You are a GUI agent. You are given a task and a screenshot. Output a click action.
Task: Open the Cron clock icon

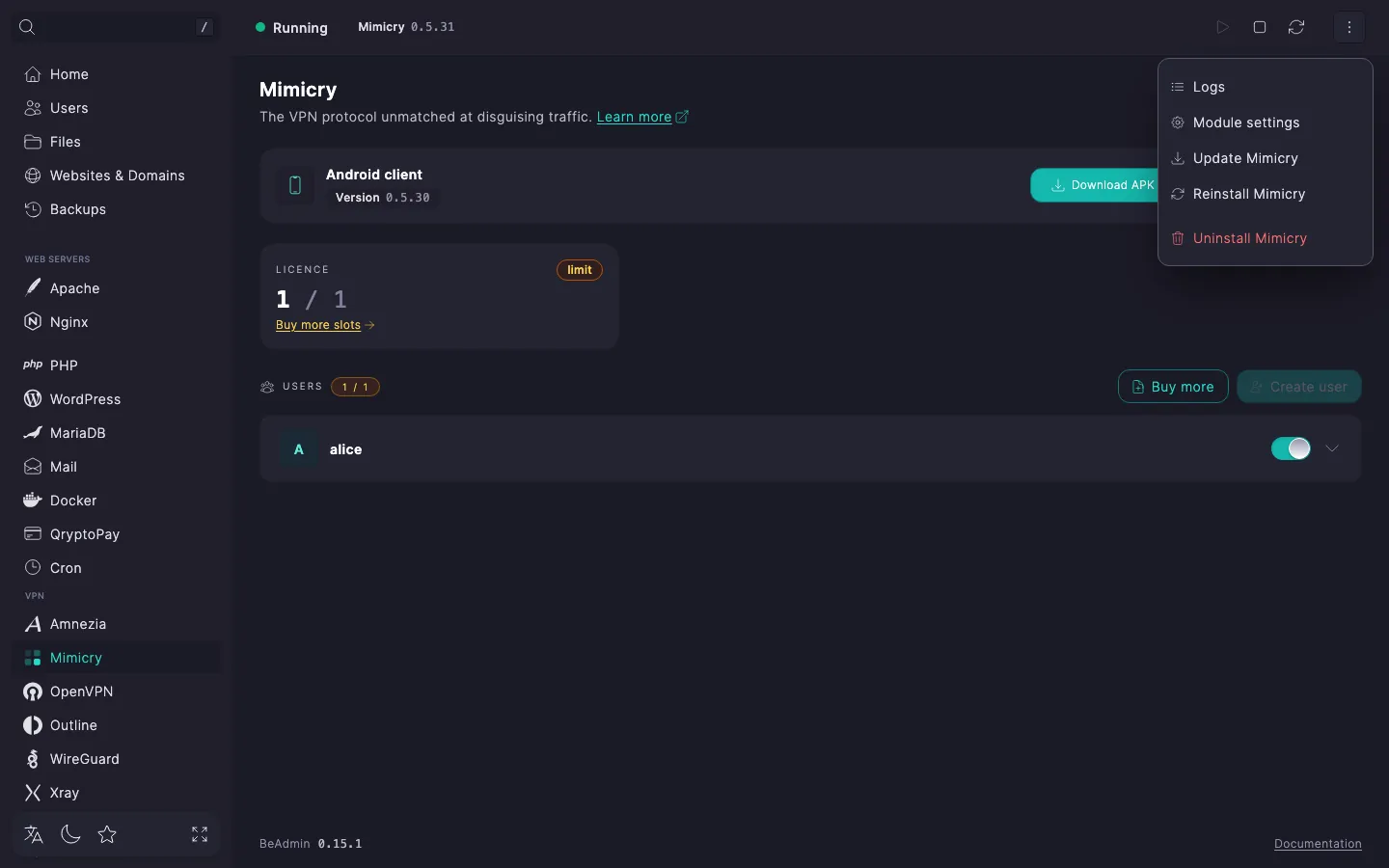[33, 568]
